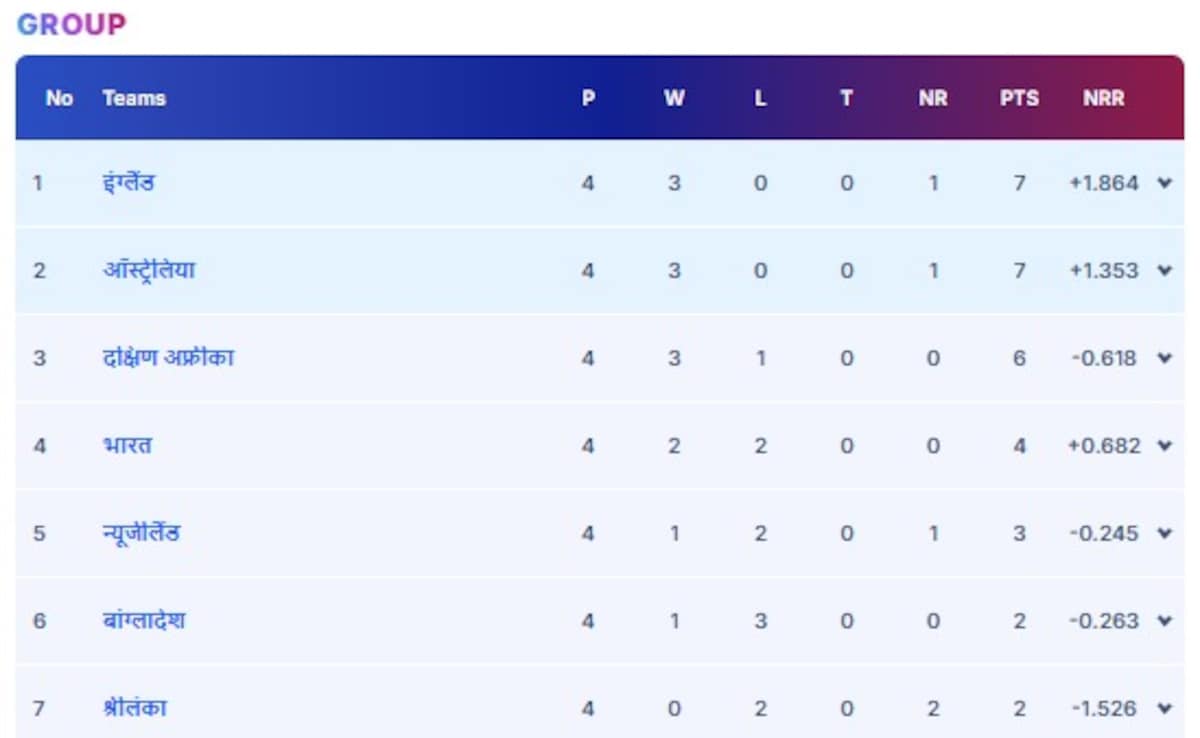
Task: Expand the न्यूजीलैंड row chevron
Action: 1164,533
